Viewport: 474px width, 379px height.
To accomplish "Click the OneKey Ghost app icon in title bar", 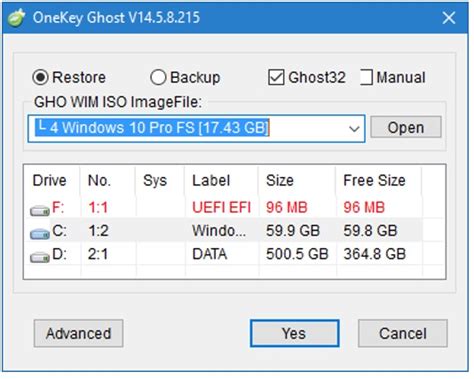I will point(16,17).
